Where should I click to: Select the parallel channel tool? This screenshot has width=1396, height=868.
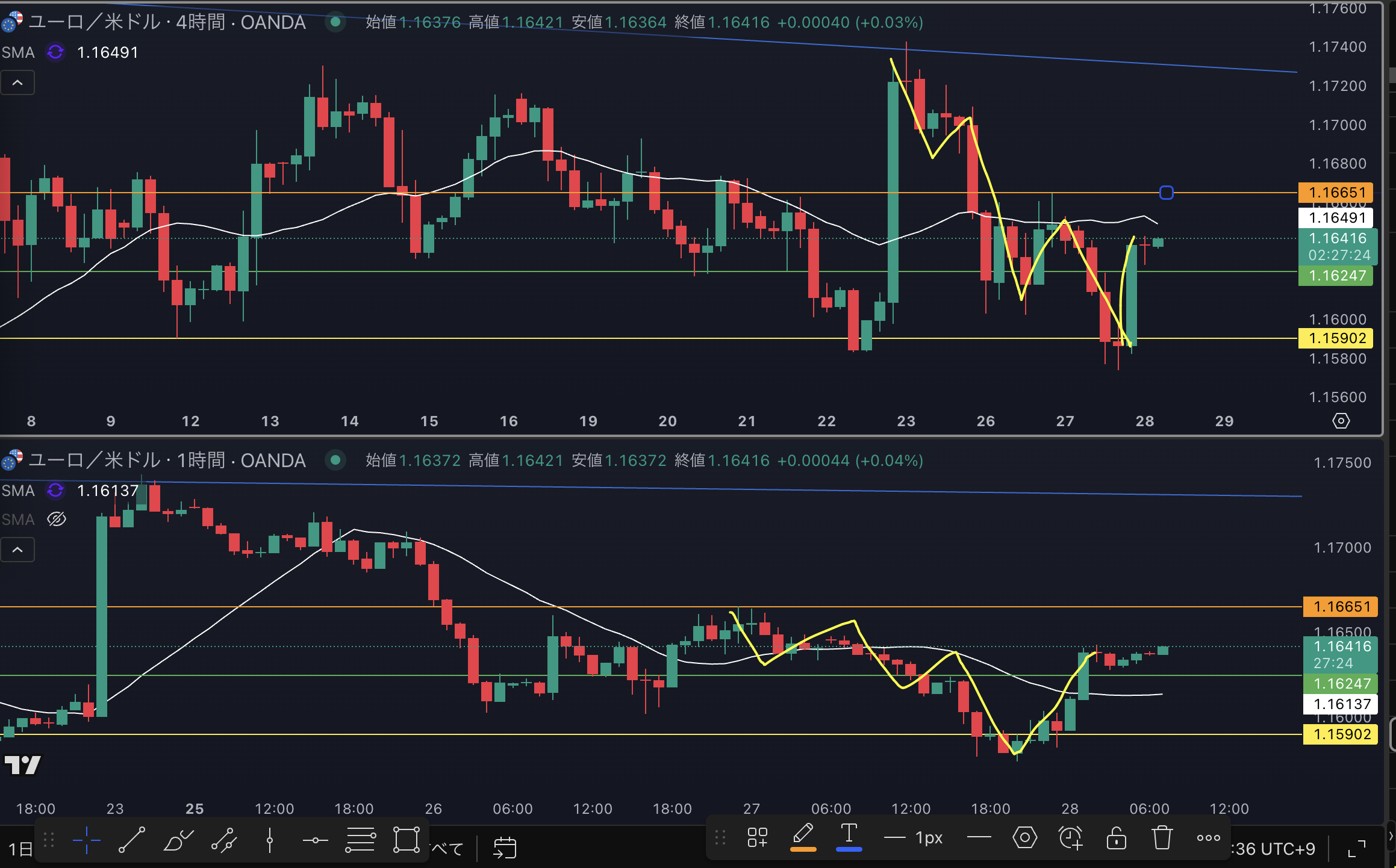point(224,840)
